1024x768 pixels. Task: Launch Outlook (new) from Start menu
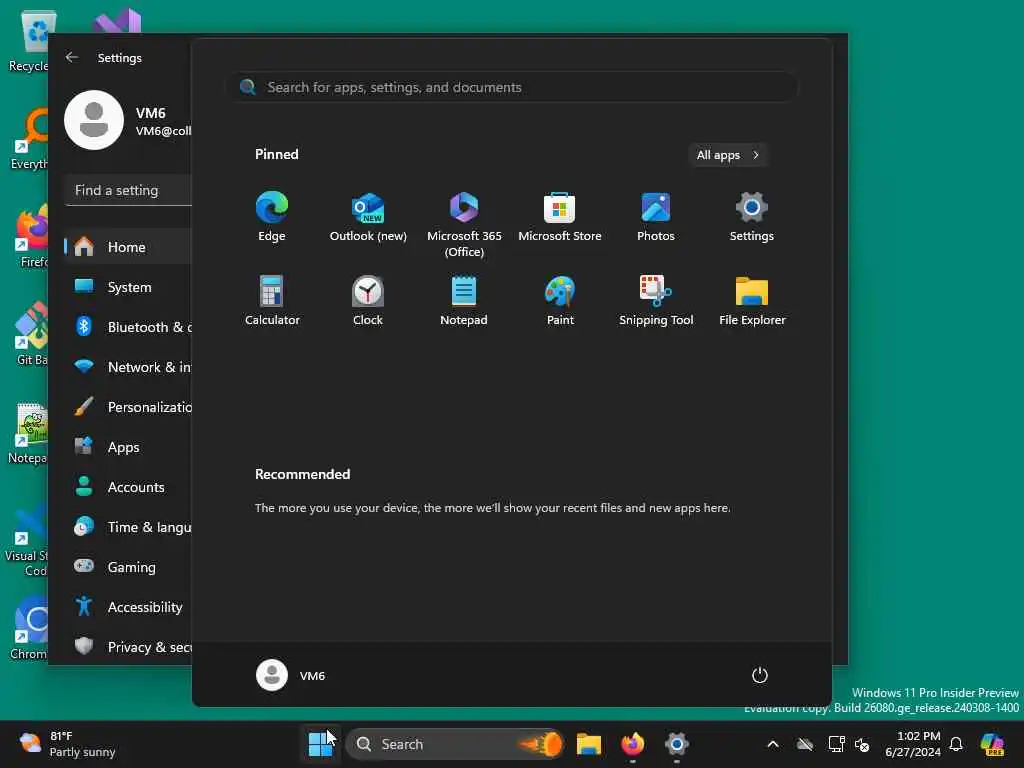[368, 216]
